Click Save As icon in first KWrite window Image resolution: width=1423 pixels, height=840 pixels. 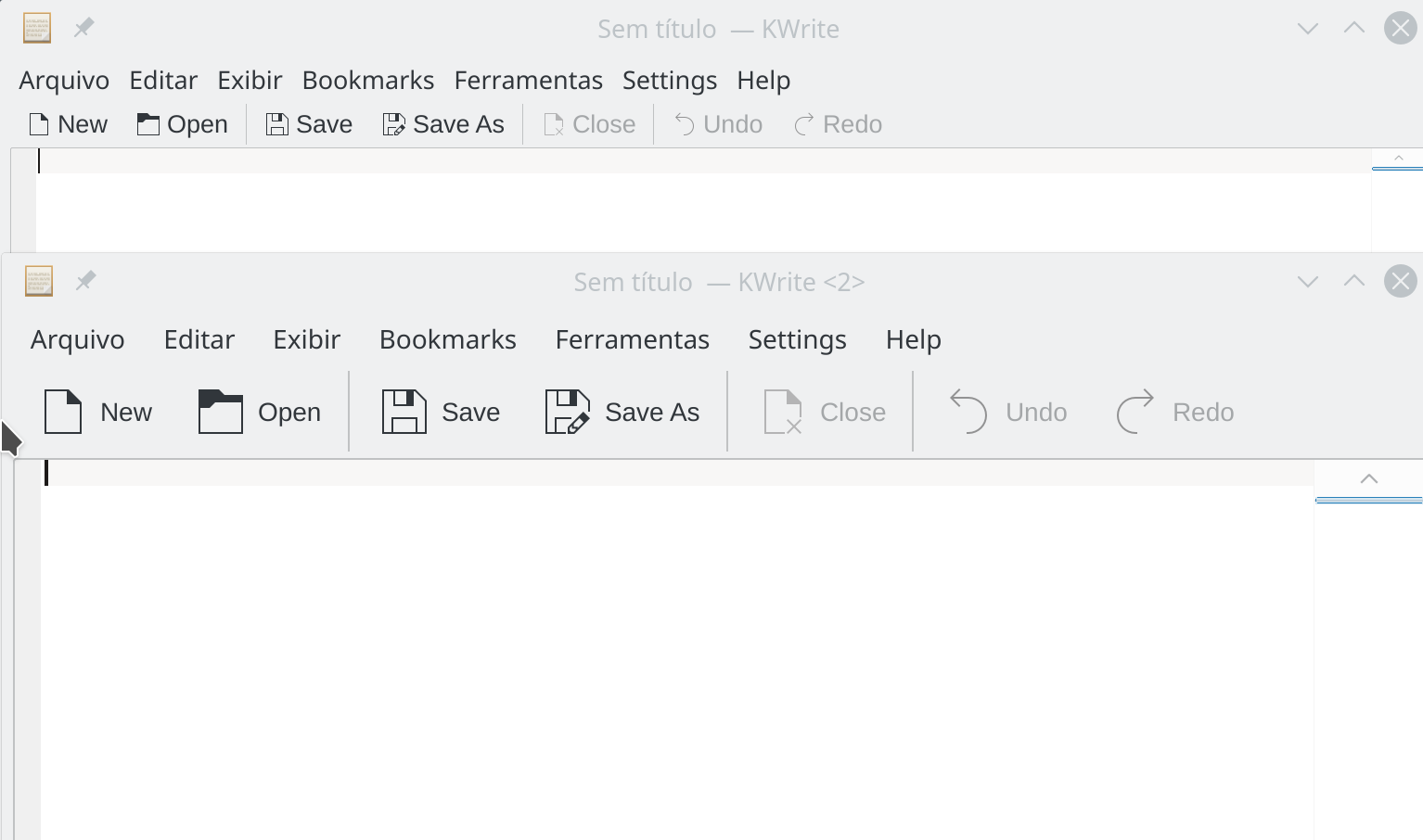(394, 124)
